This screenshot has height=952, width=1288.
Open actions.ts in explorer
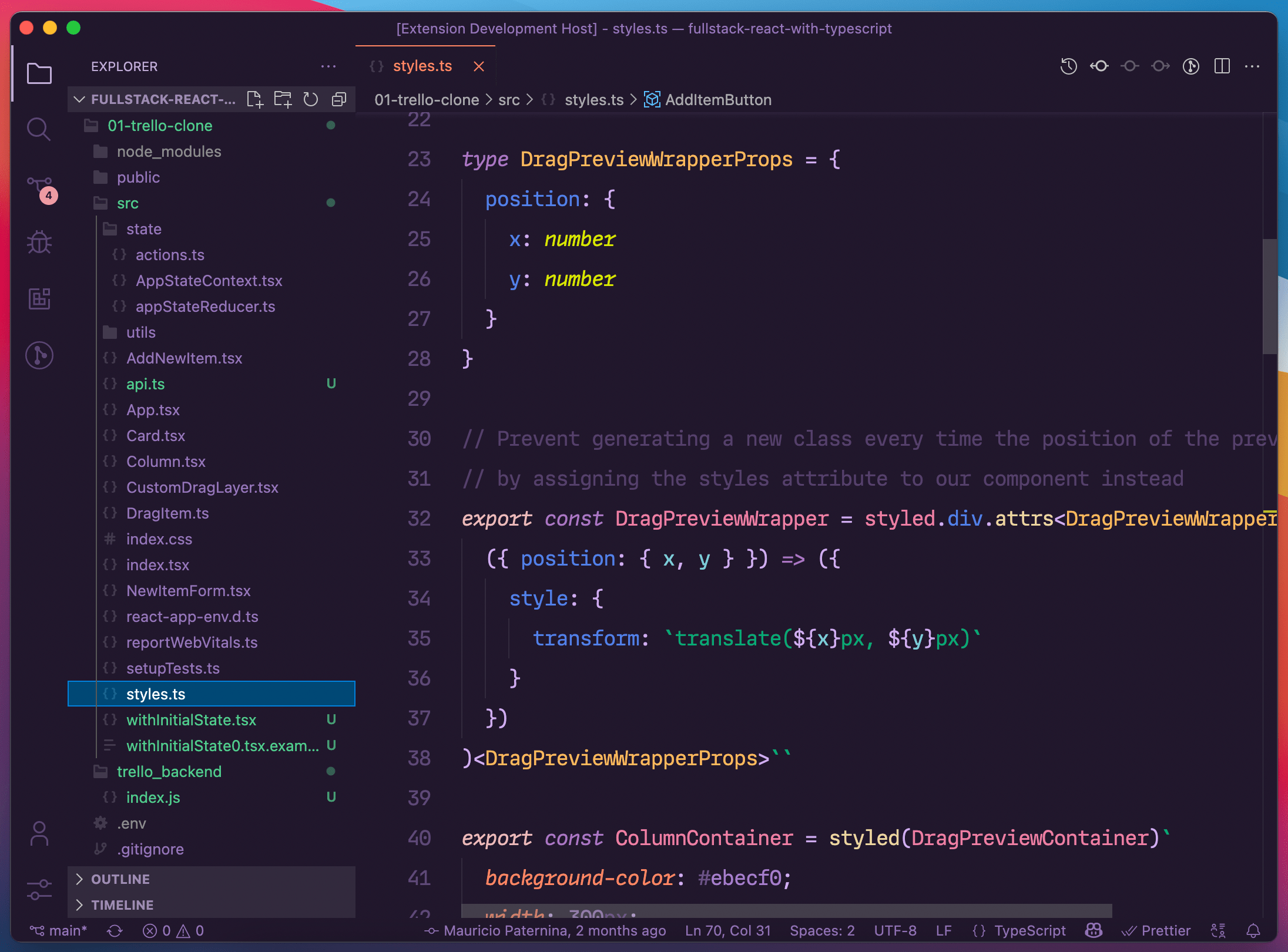212,255
